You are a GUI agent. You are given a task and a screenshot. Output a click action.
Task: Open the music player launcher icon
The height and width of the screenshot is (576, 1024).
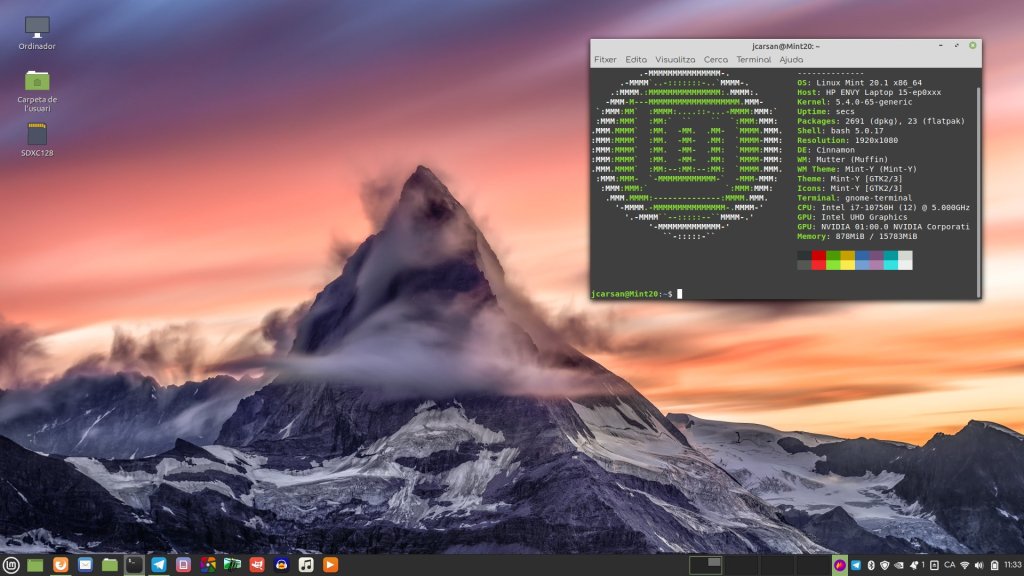click(306, 565)
